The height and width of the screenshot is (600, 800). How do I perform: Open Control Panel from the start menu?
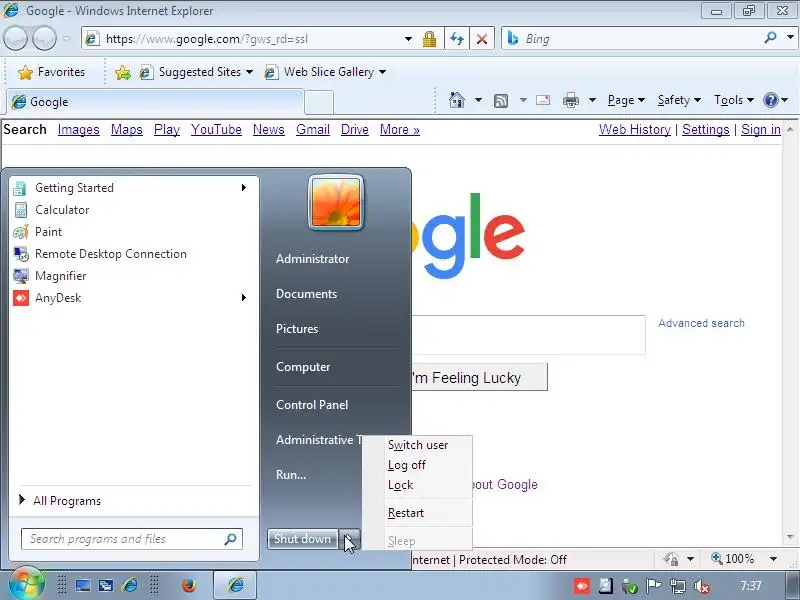click(x=312, y=405)
